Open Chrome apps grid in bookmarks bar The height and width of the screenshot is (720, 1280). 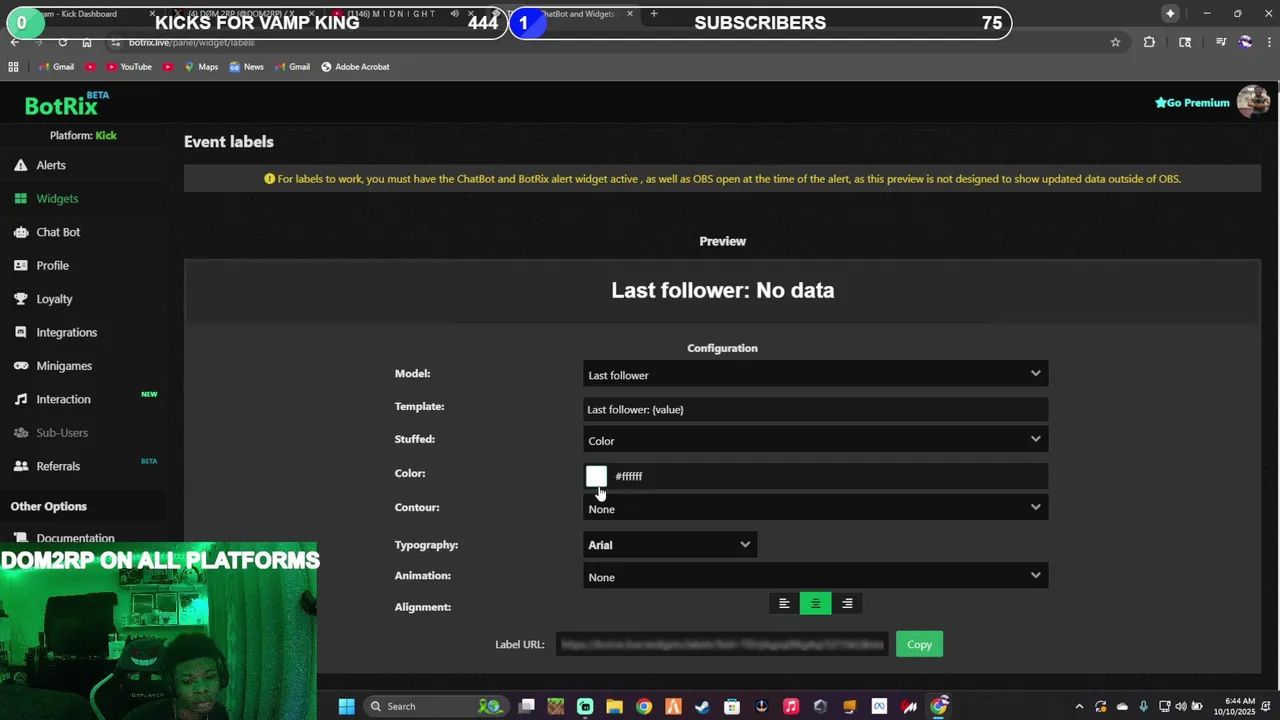pyautogui.click(x=13, y=67)
